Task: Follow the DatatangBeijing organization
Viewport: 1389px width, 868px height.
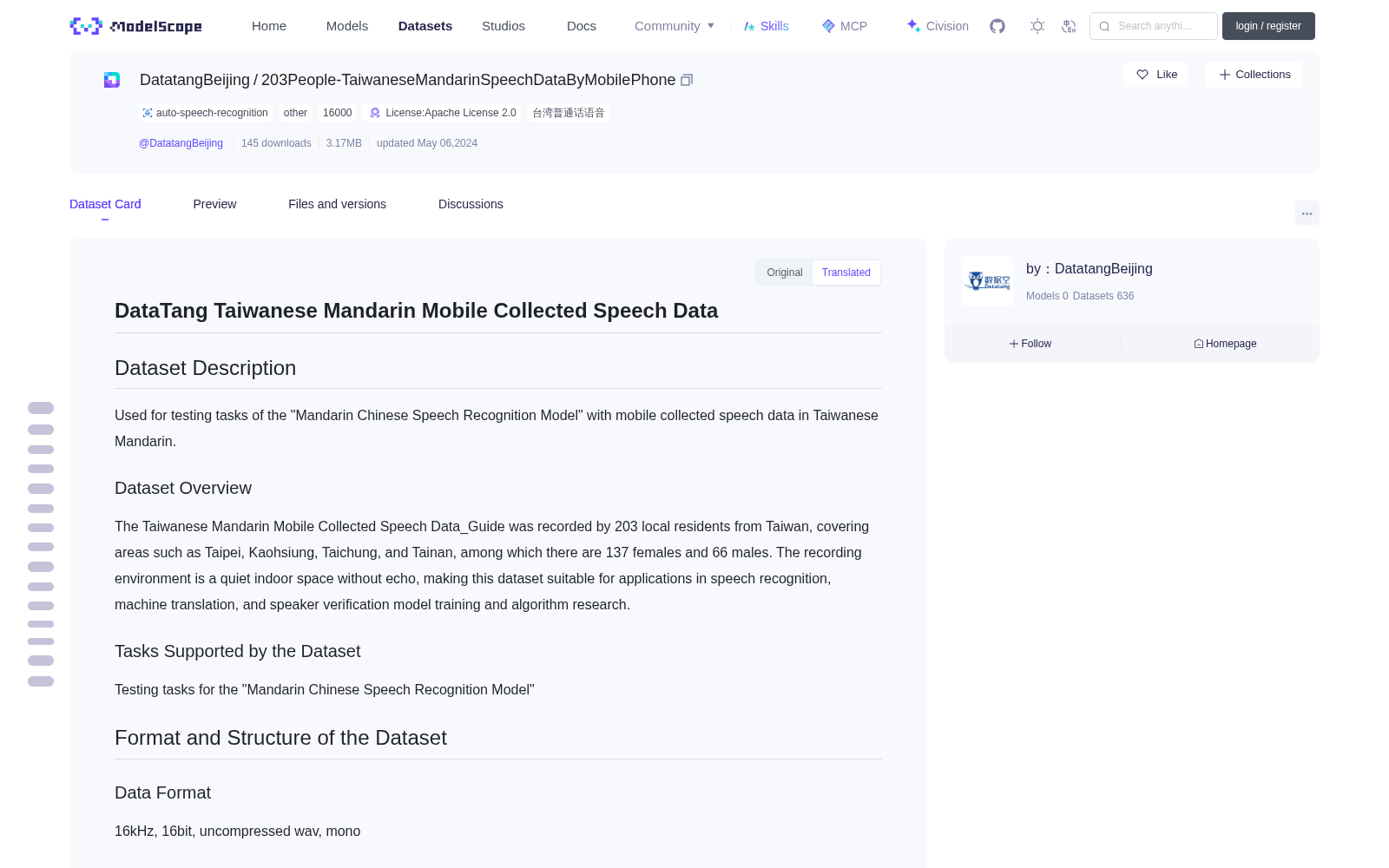Action: tap(1030, 344)
